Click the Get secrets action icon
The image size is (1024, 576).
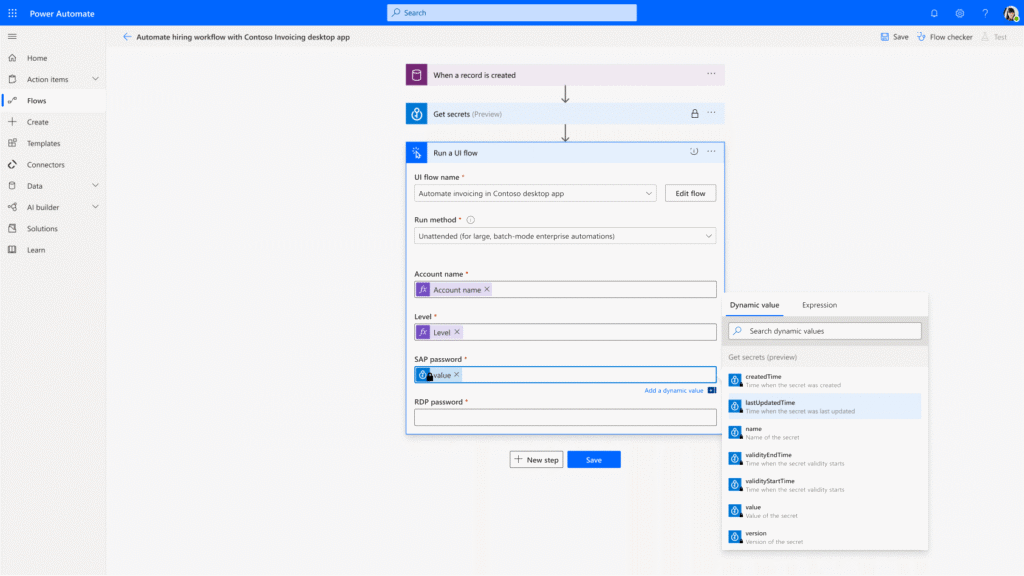coord(417,114)
